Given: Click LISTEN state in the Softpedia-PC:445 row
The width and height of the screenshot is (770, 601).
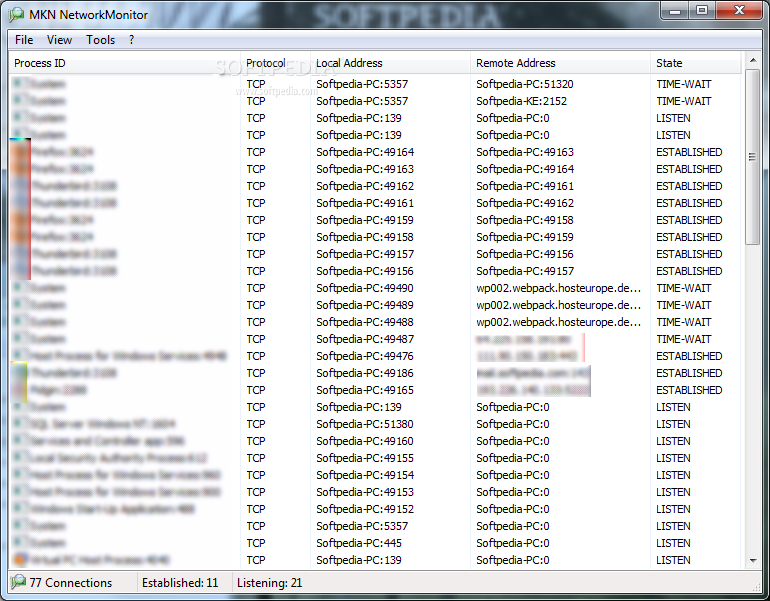Looking at the screenshot, I should click(673, 543).
